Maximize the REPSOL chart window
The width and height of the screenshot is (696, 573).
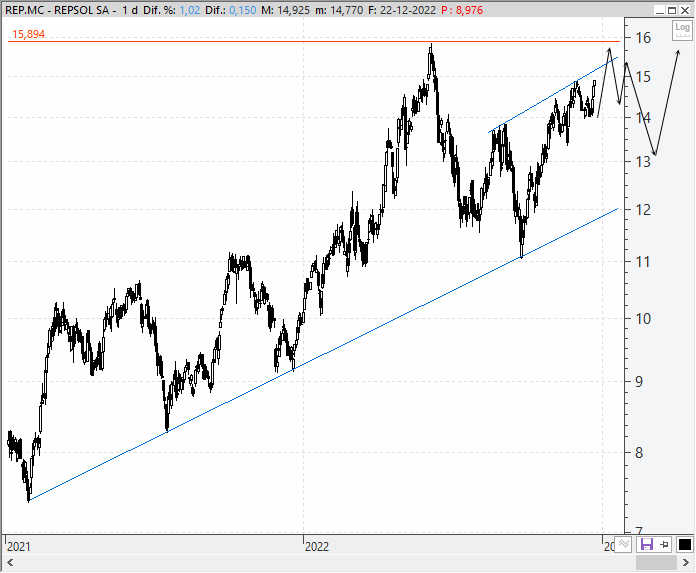[672, 10]
